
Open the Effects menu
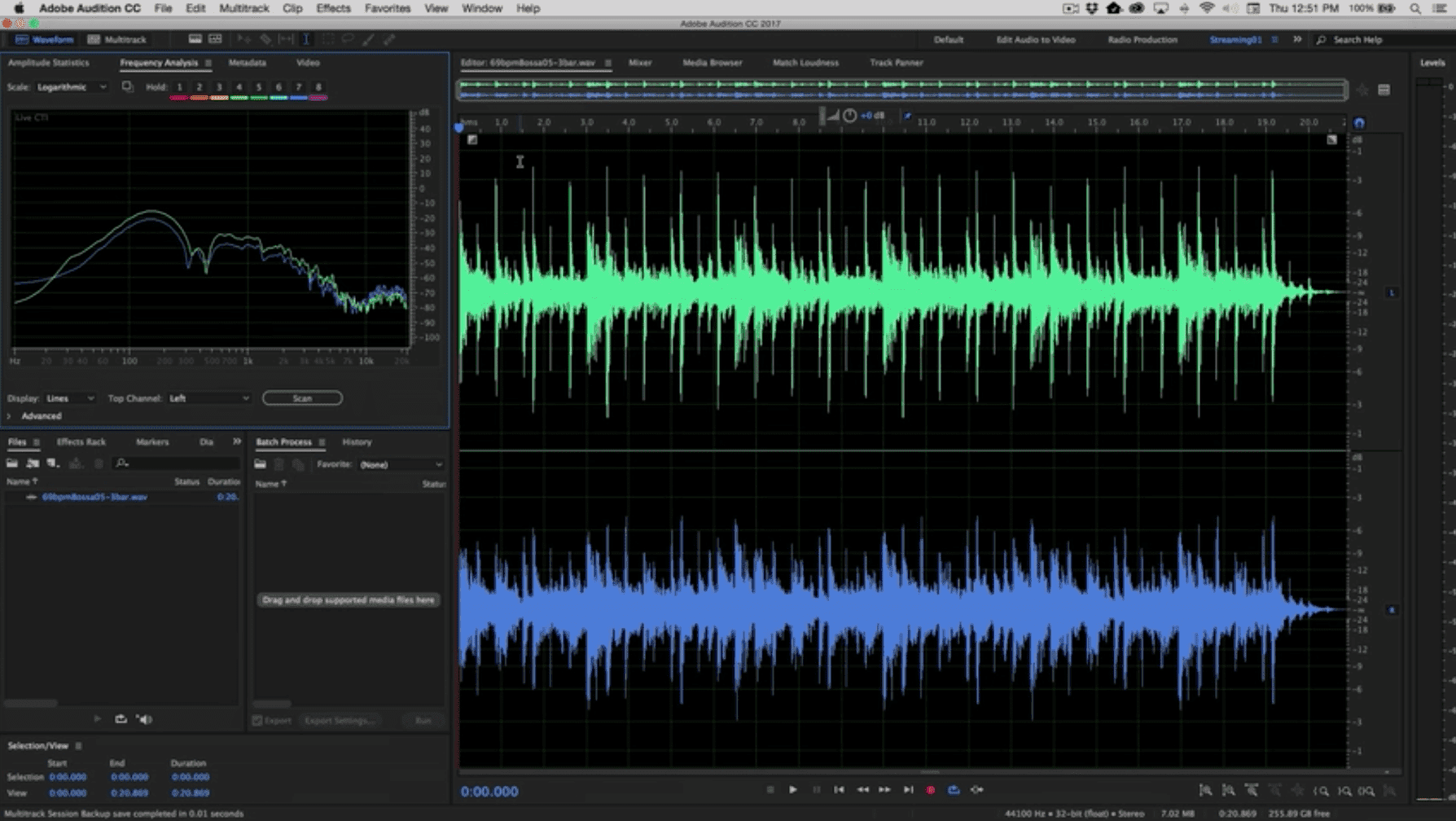tap(333, 8)
